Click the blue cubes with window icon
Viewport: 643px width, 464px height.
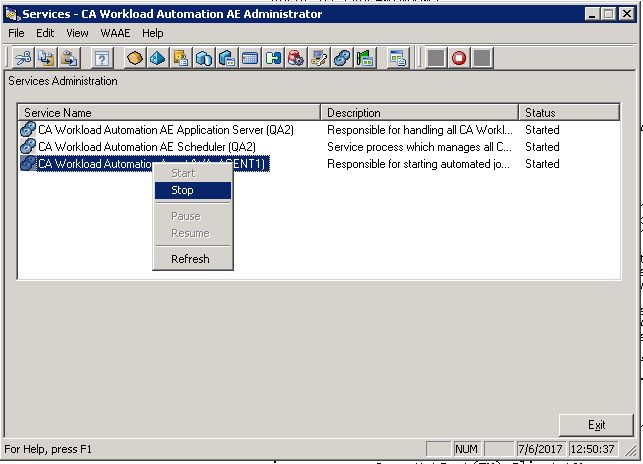pyautogui.click(x=227, y=58)
